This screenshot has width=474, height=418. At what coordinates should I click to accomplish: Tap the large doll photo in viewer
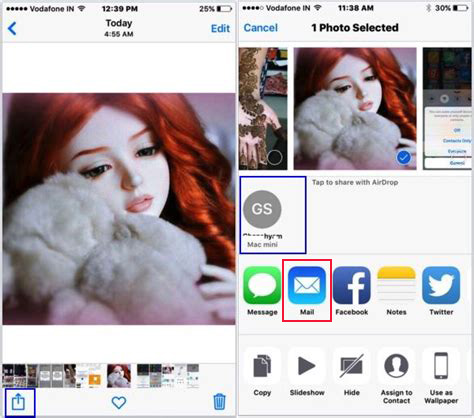click(x=119, y=209)
